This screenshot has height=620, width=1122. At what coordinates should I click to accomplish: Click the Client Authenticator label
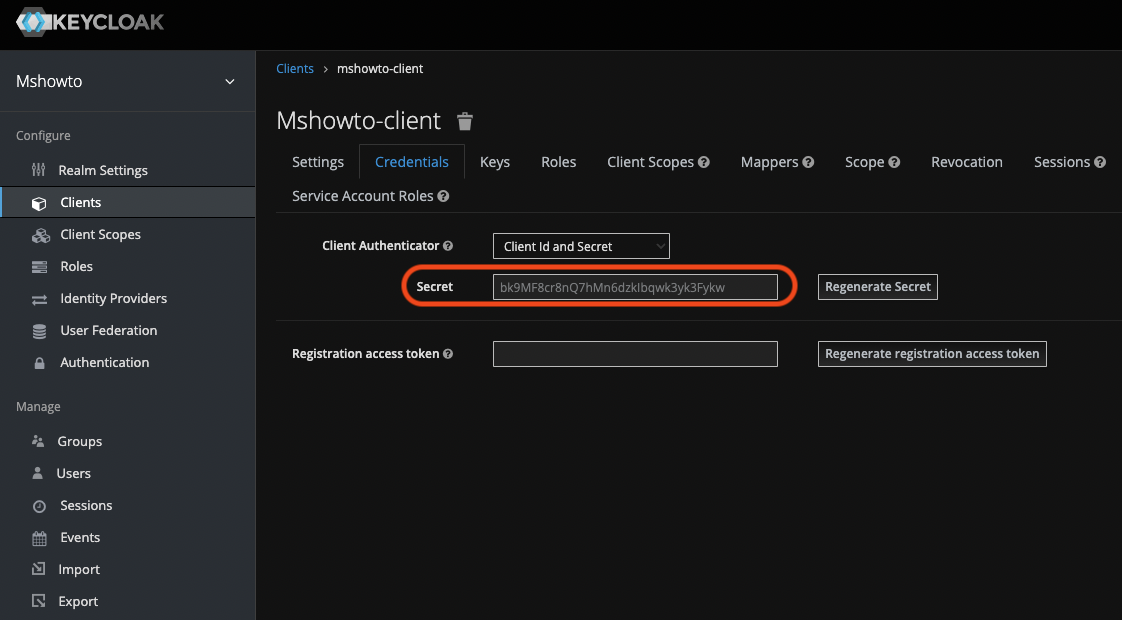[381, 246]
